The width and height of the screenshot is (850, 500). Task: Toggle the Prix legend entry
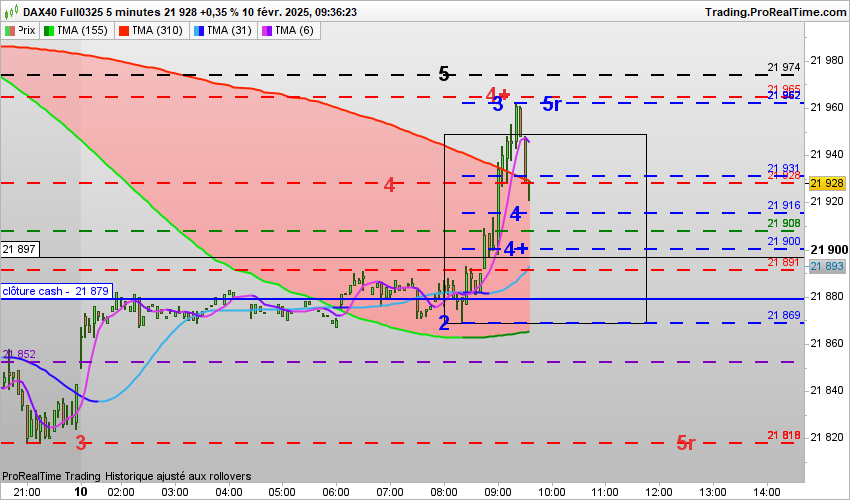[21, 30]
